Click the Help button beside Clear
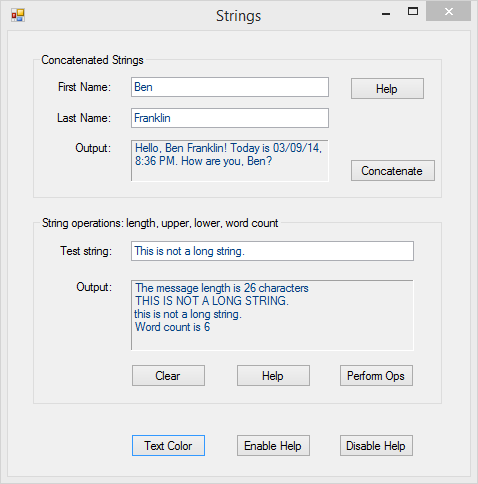478x484 pixels. pyautogui.click(x=273, y=376)
